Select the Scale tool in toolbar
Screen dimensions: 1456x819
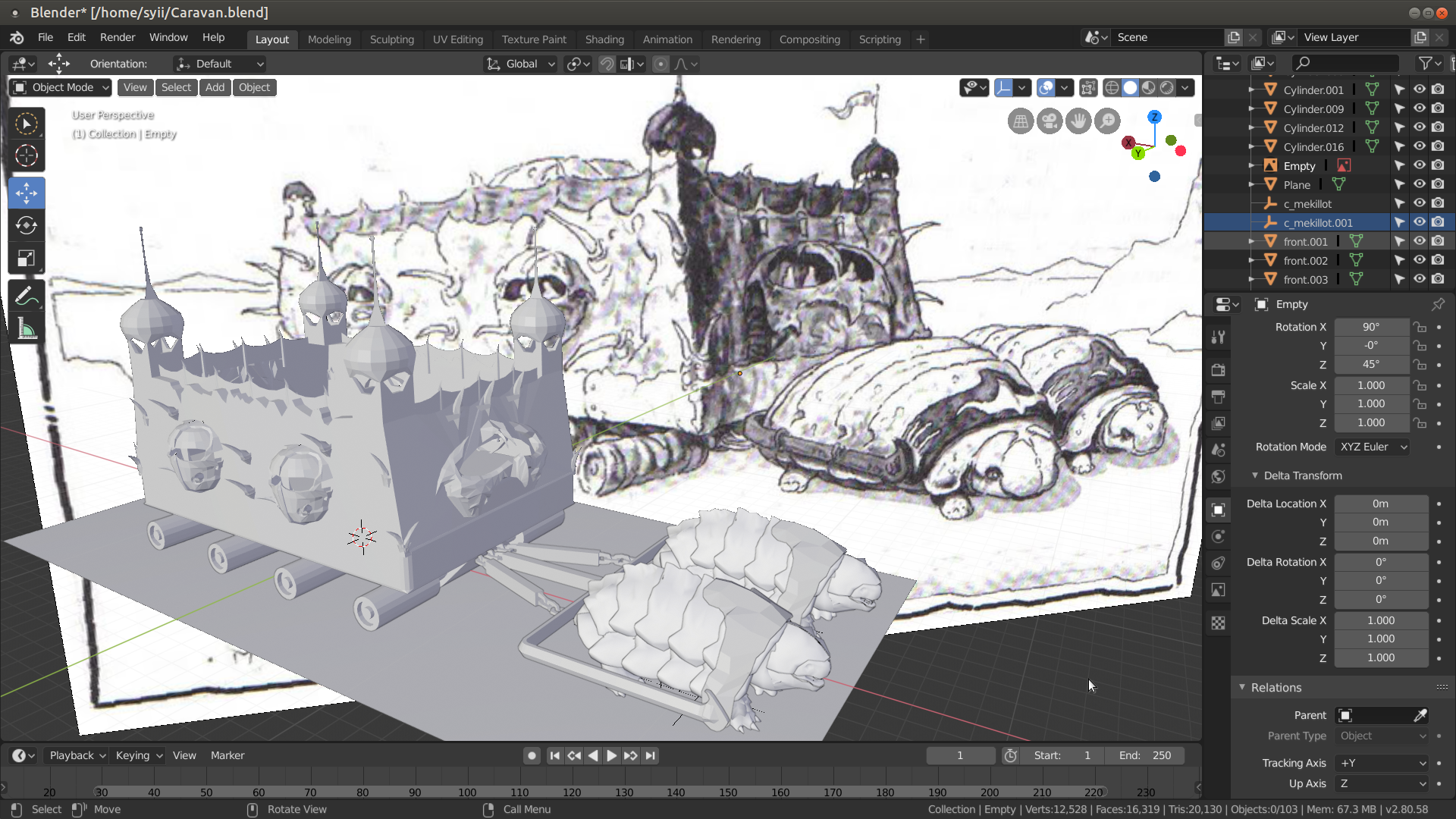point(27,258)
